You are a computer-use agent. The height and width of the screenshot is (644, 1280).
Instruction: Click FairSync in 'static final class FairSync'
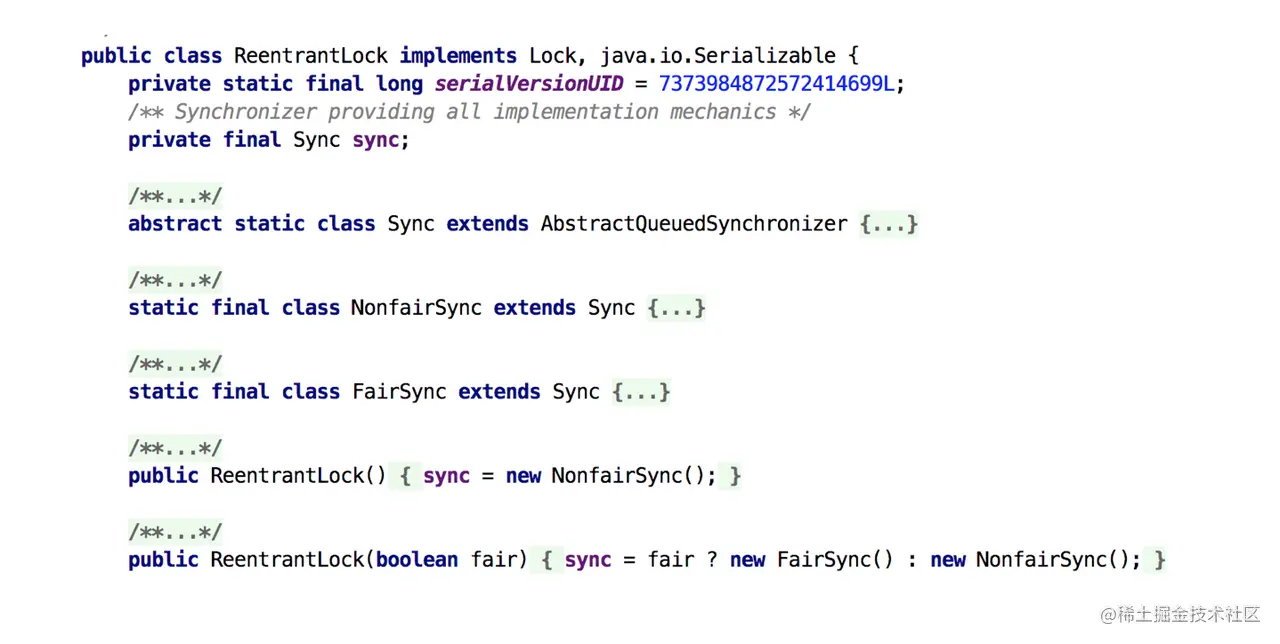[x=399, y=392]
